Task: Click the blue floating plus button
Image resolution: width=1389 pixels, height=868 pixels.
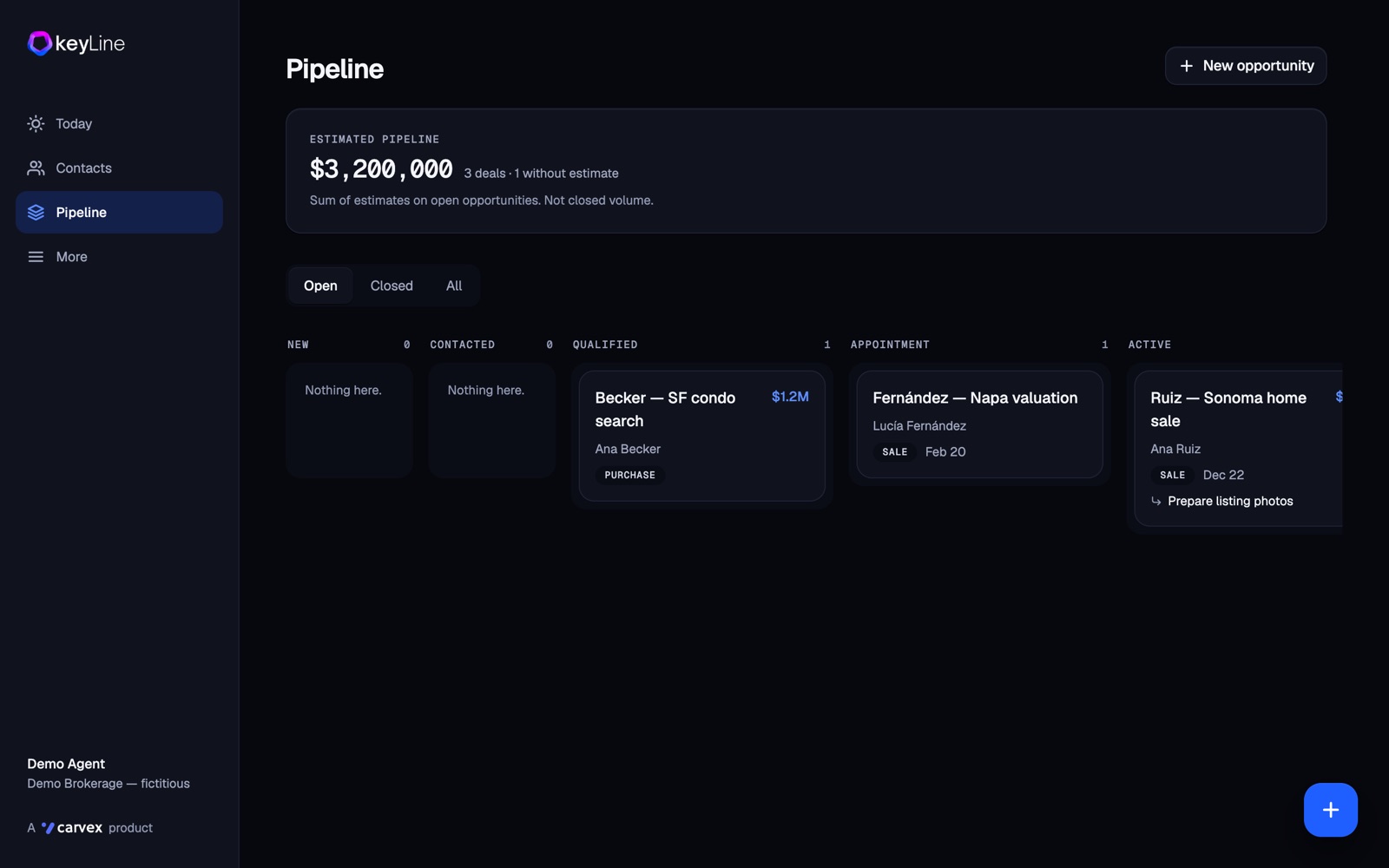Action: (1330, 810)
